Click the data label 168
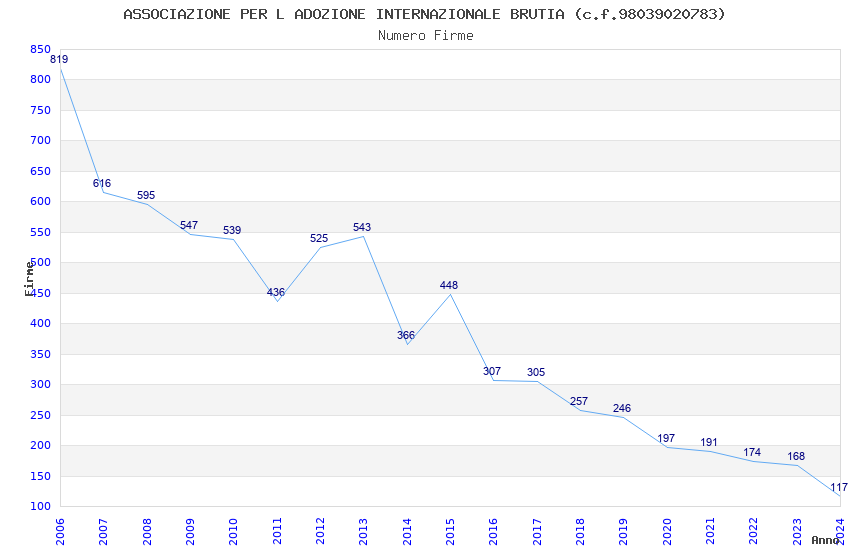 (x=796, y=456)
